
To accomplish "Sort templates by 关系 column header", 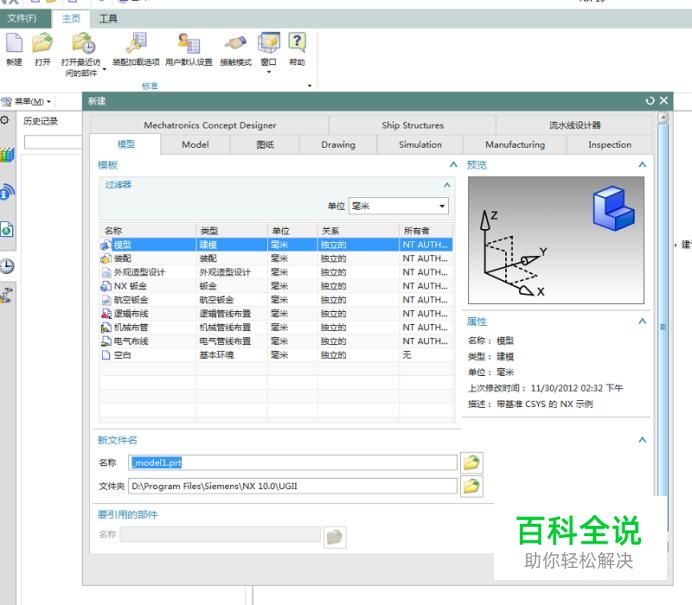I will click(358, 230).
